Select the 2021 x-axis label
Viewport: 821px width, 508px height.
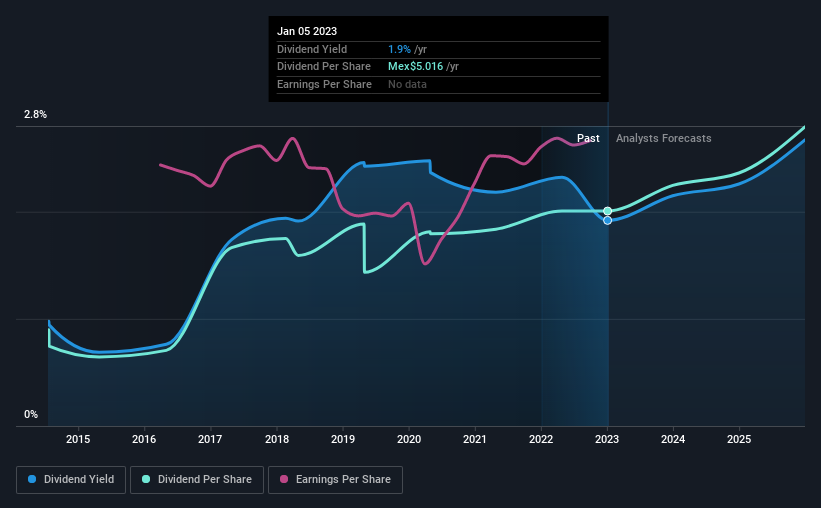click(475, 439)
